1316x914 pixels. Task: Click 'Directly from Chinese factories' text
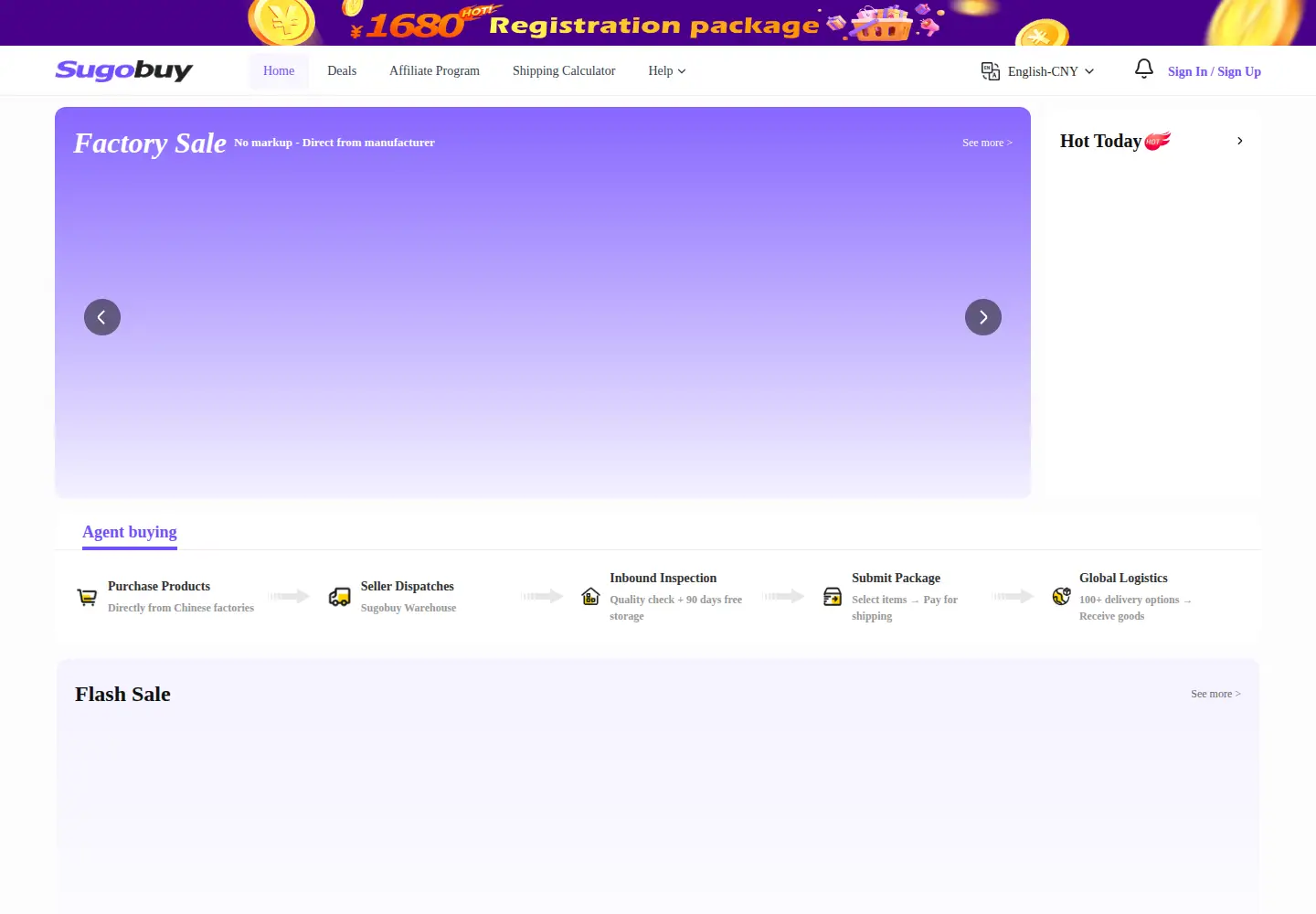(181, 608)
